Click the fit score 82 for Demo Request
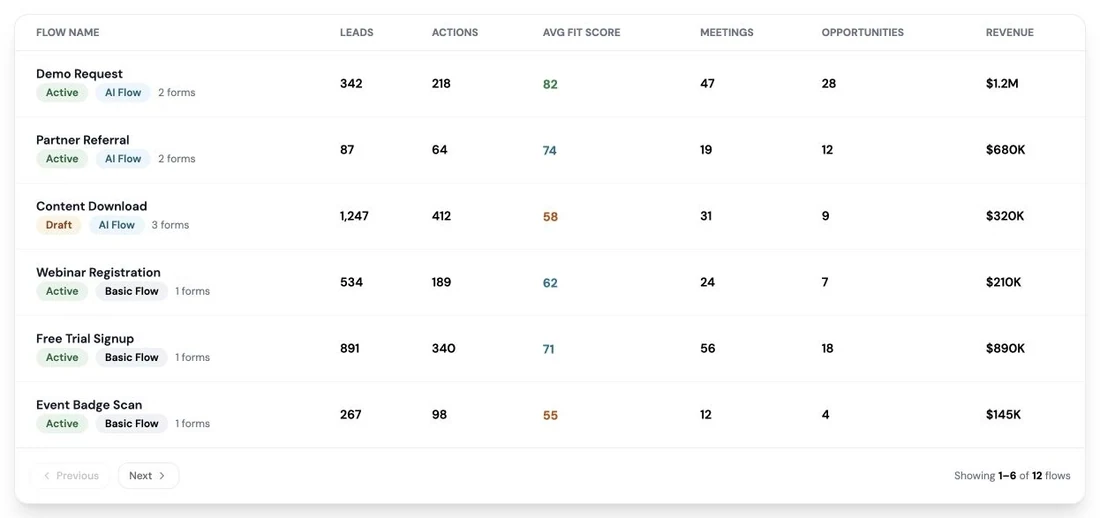The width and height of the screenshot is (1100, 518). coord(550,84)
